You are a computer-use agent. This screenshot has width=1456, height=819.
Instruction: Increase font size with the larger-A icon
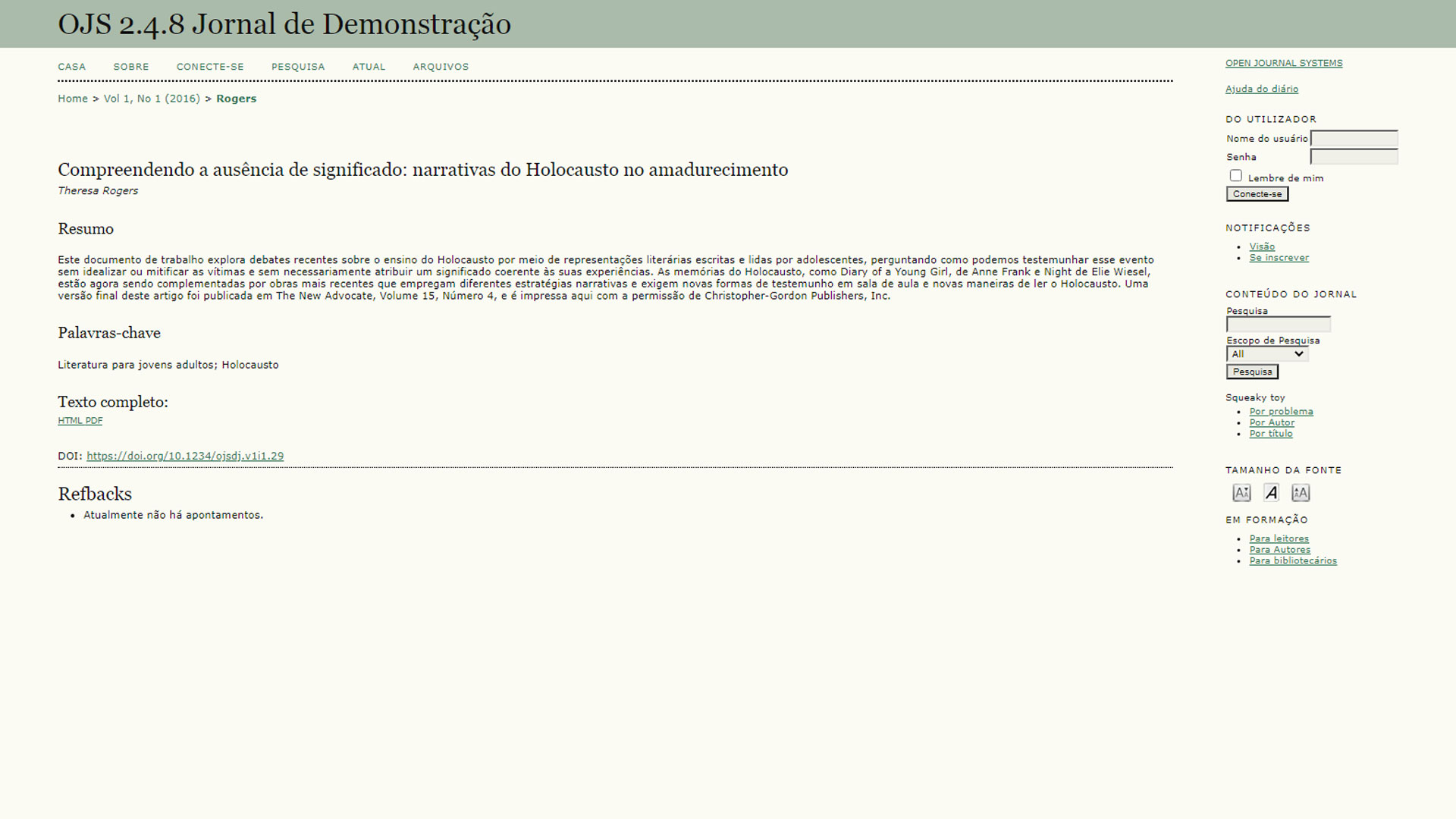pyautogui.click(x=1301, y=493)
